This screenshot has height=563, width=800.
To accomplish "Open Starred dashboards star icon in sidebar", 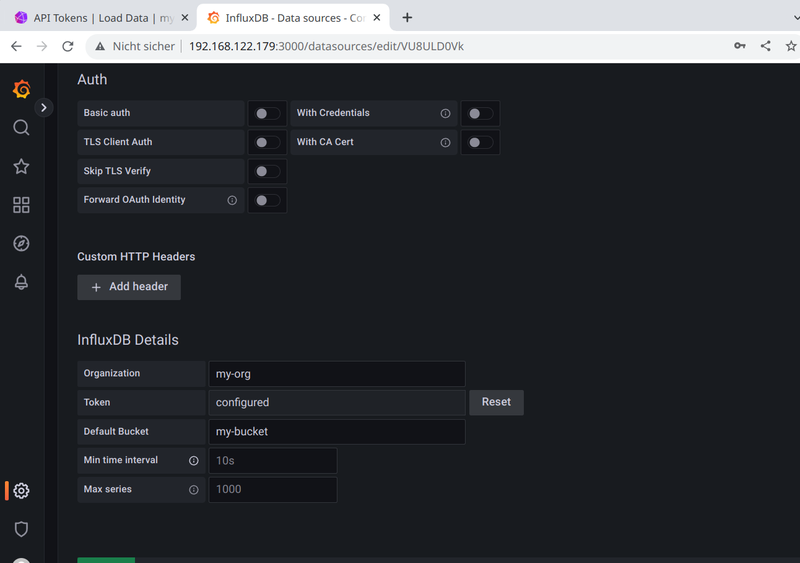I will coord(21,166).
